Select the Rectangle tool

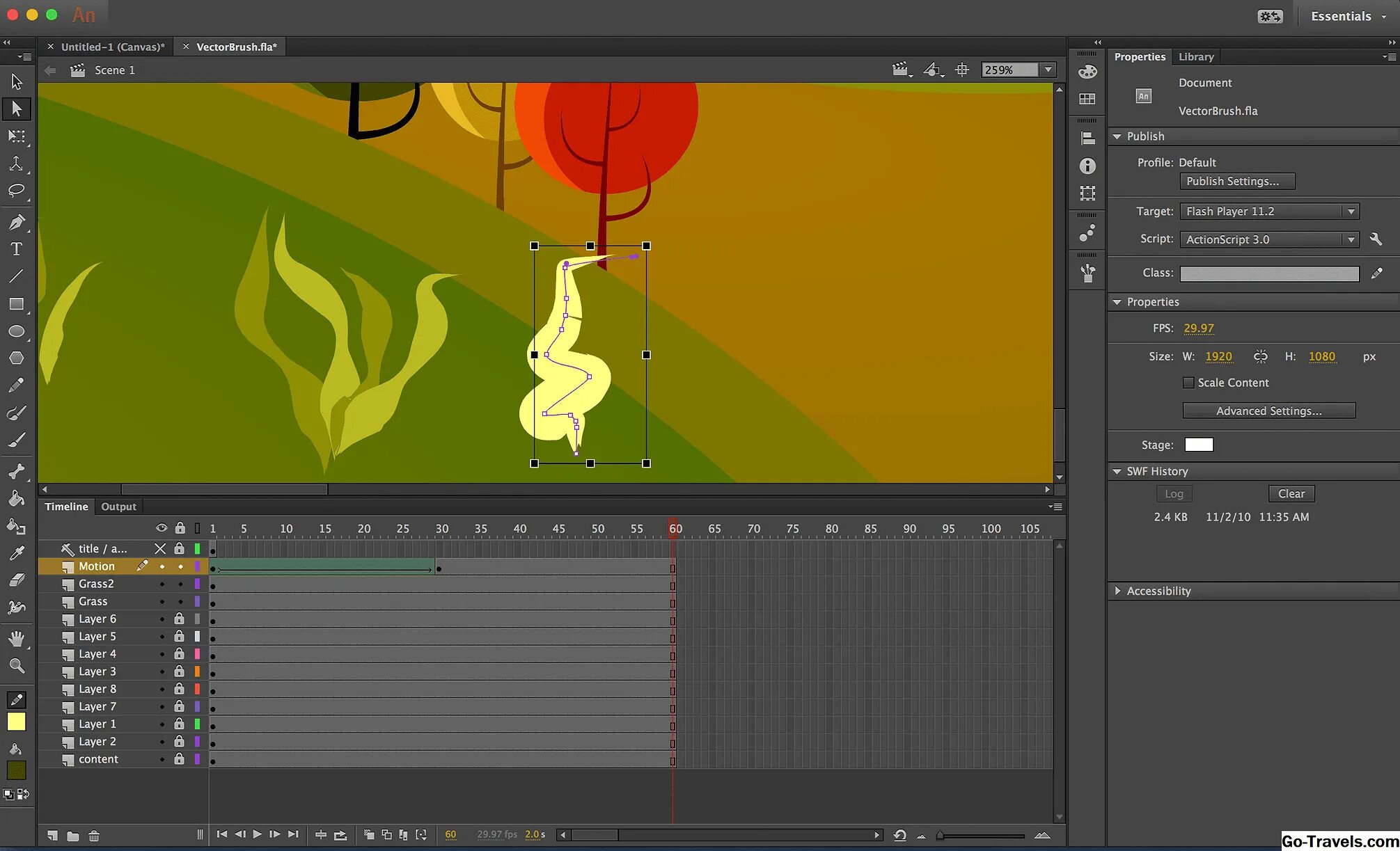pyautogui.click(x=17, y=304)
